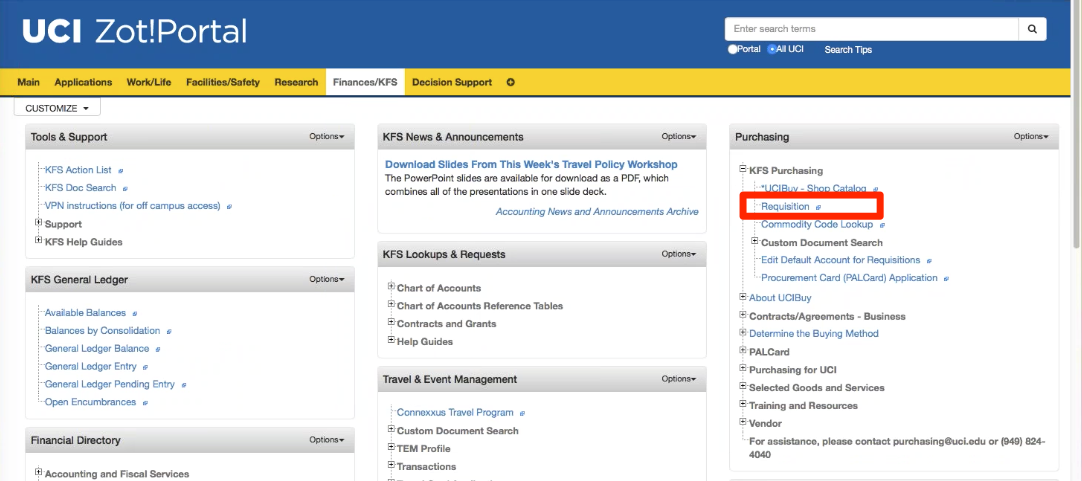Switch to the Applications tab
This screenshot has height=481, width=1082.
(x=83, y=82)
